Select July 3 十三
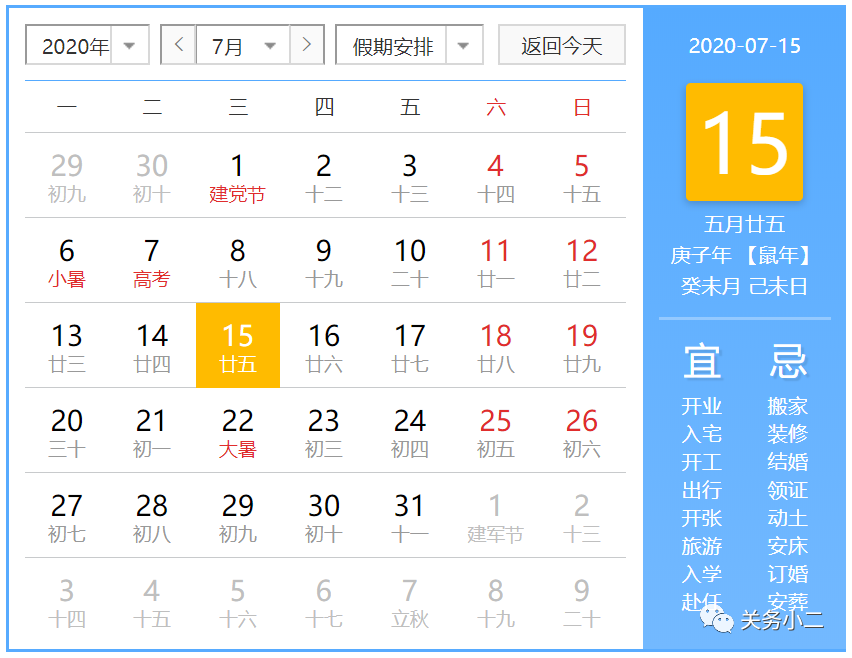Viewport: 852px width, 658px height. 410,176
